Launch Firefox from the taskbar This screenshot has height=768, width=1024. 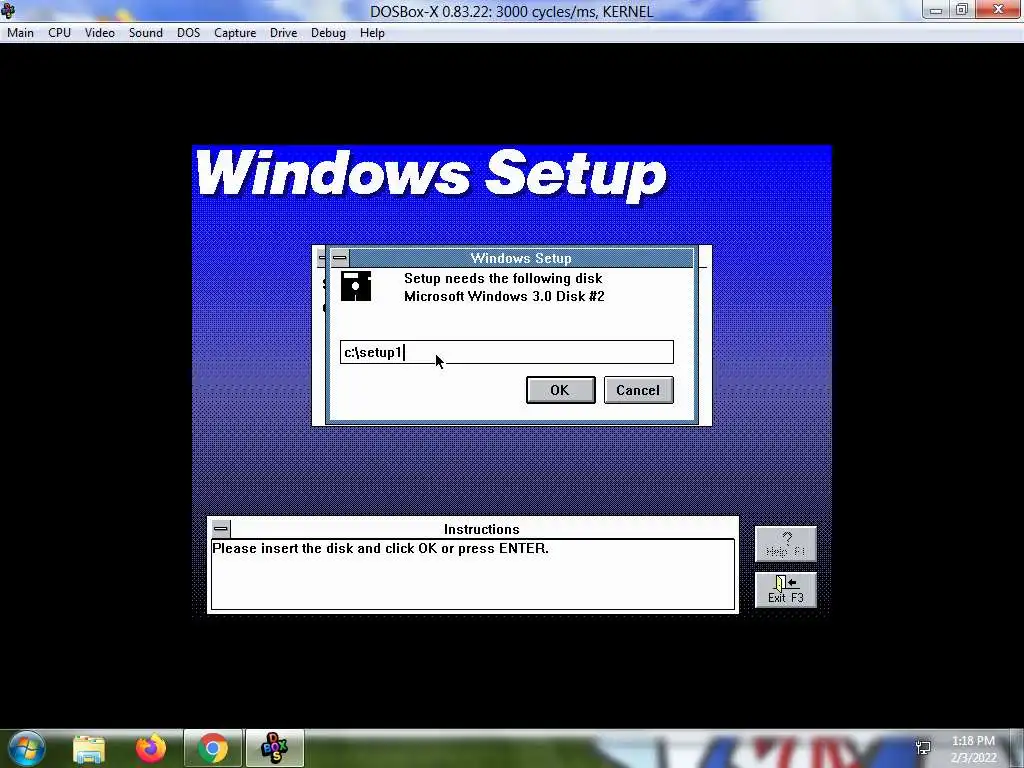pyautogui.click(x=151, y=748)
